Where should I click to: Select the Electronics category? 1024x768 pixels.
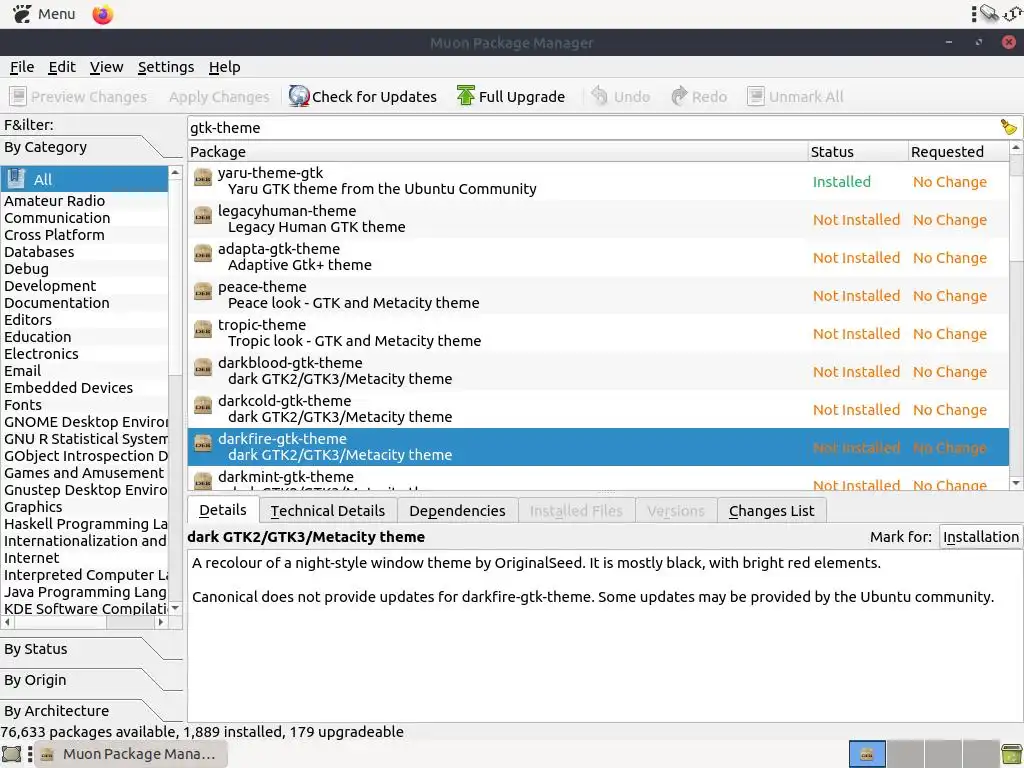tap(84, 353)
